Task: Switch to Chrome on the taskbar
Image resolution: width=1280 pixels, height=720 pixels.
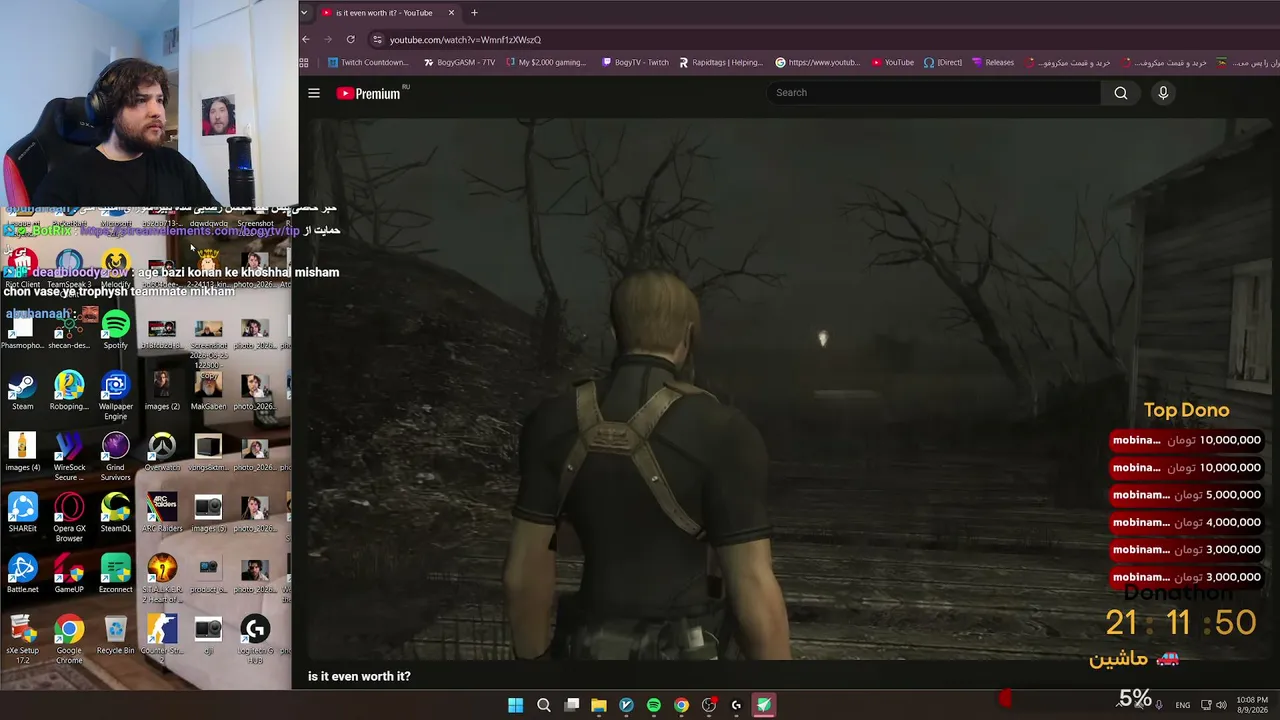Action: pyautogui.click(x=681, y=705)
